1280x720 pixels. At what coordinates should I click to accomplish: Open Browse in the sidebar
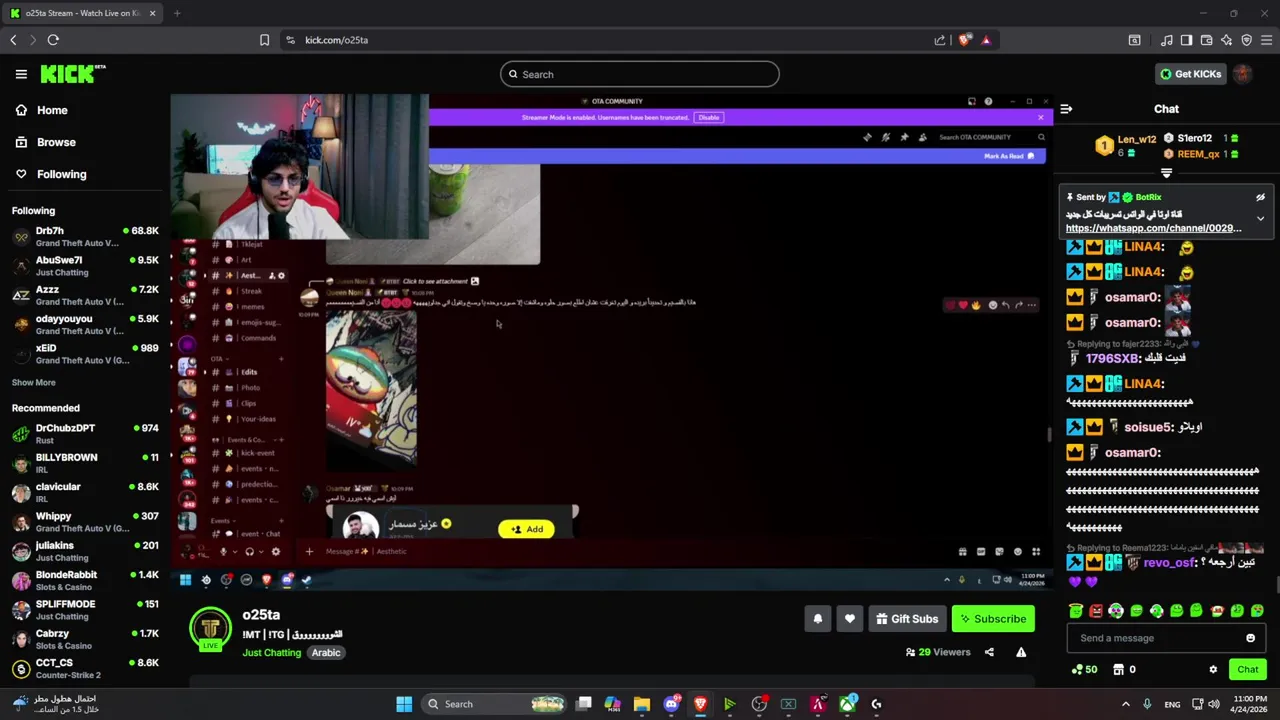56,142
